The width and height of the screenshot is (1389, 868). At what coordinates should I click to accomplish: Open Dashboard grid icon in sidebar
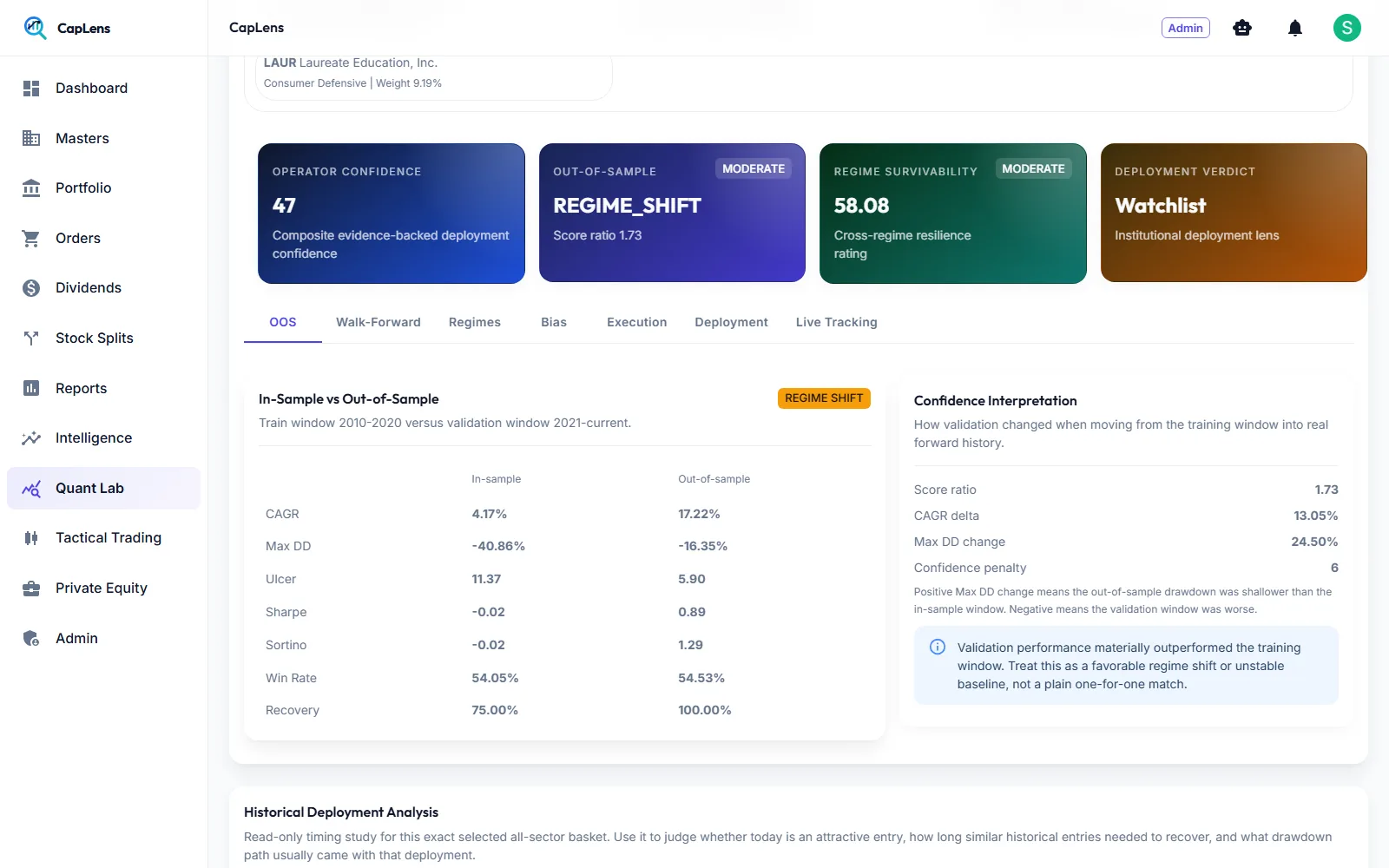click(31, 89)
